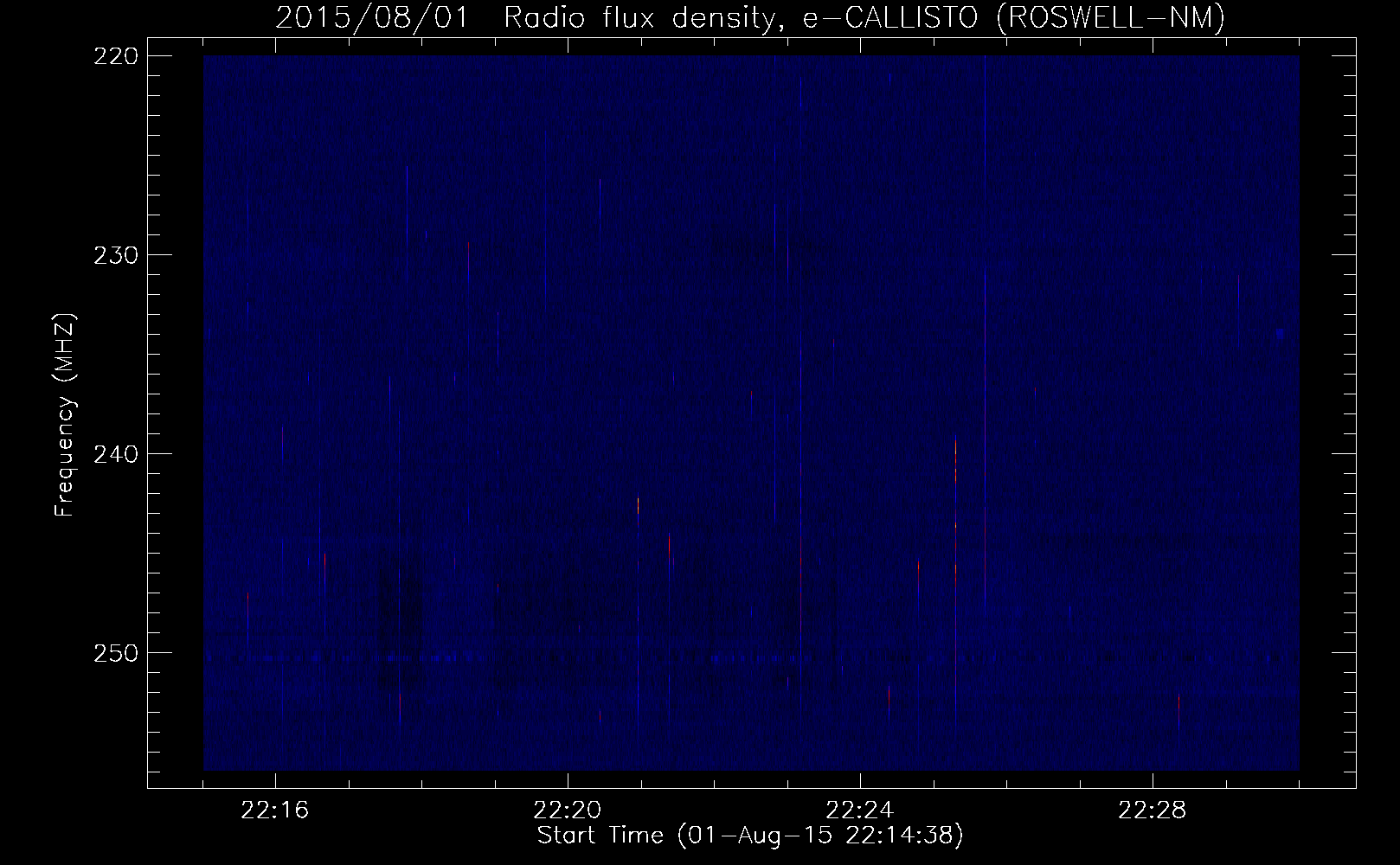The height and width of the screenshot is (865, 1400).
Task: Click the 'Start Time (01-Aug-15 22:14:38)' axis label
Action: 750,836
